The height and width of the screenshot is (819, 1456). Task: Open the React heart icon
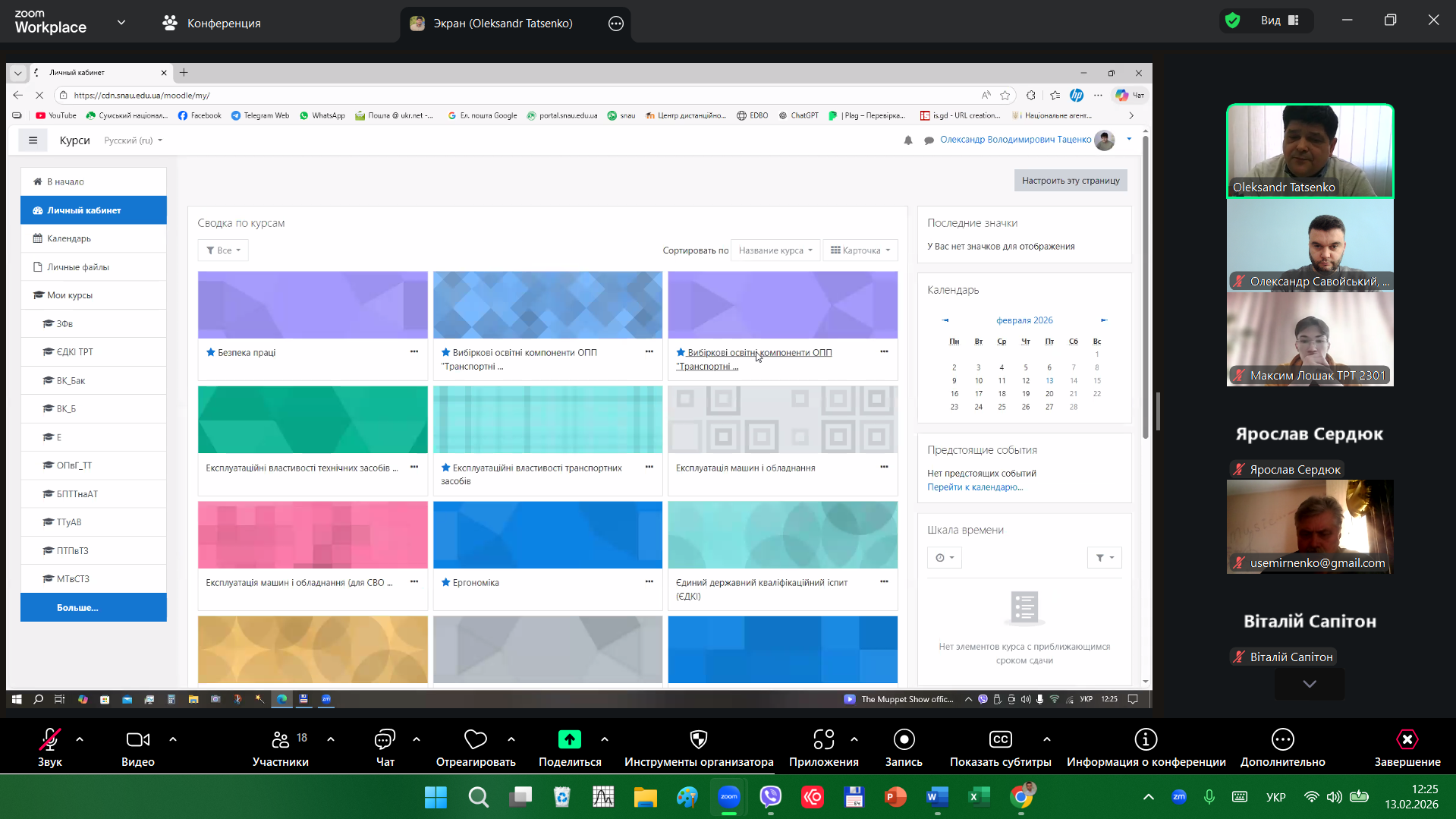[x=475, y=740]
